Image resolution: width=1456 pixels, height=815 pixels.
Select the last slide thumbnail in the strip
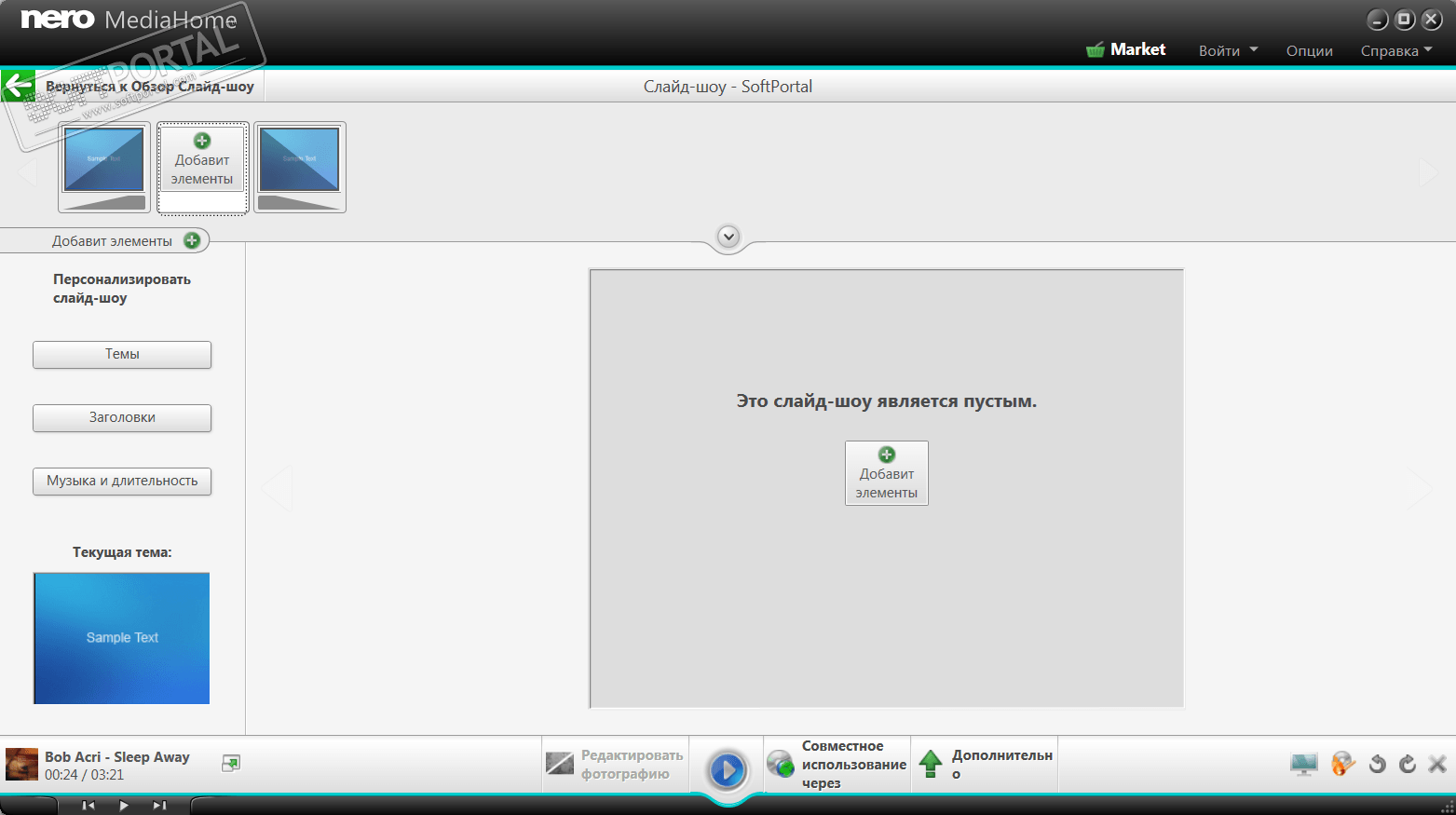point(300,168)
